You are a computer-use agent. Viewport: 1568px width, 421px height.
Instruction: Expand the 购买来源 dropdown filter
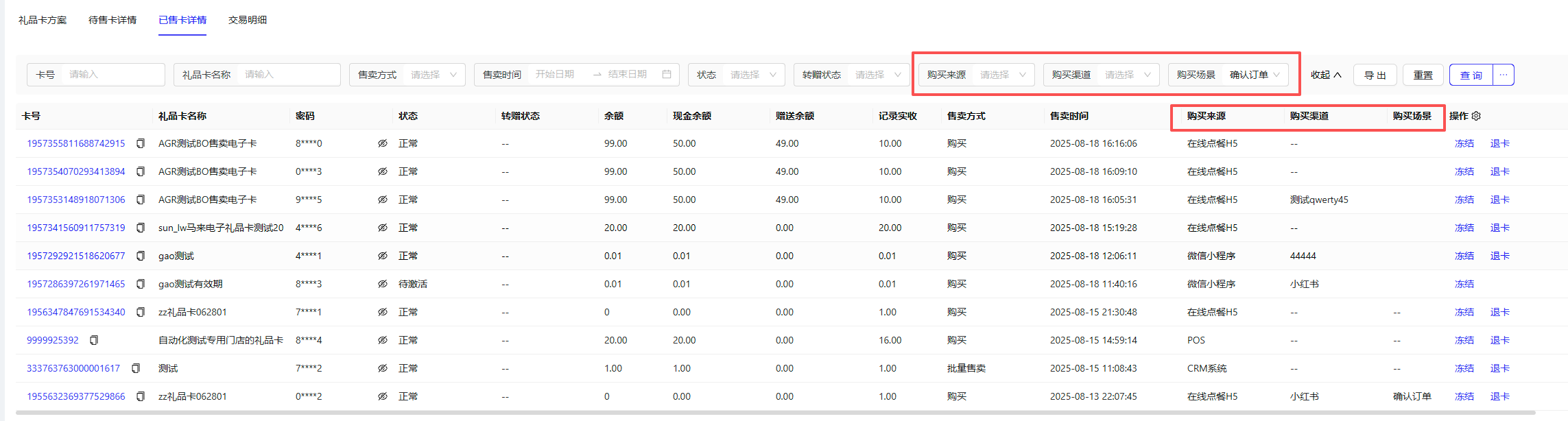tap(977, 75)
